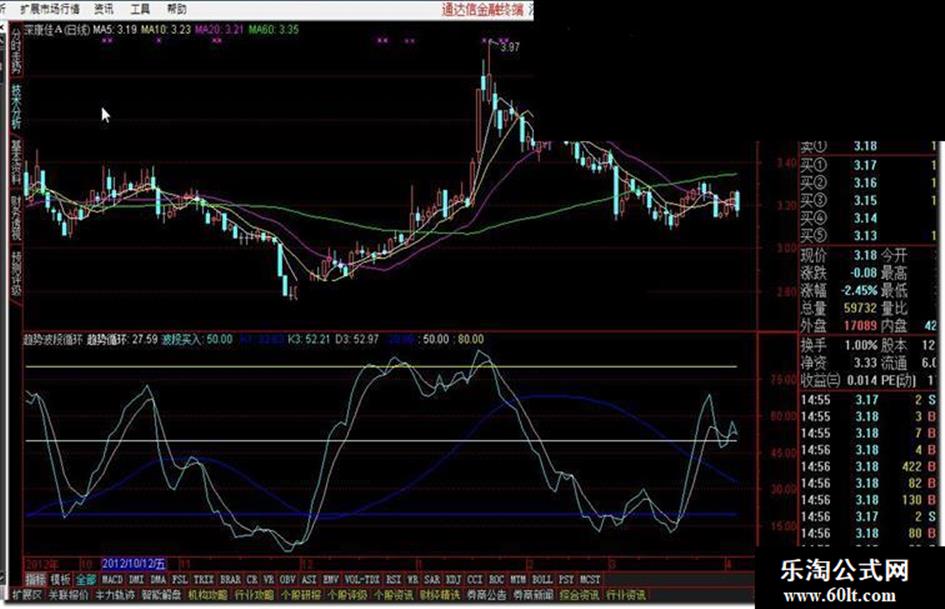
Task: Open the 行业资讯 bottom tab
Action: [626, 595]
